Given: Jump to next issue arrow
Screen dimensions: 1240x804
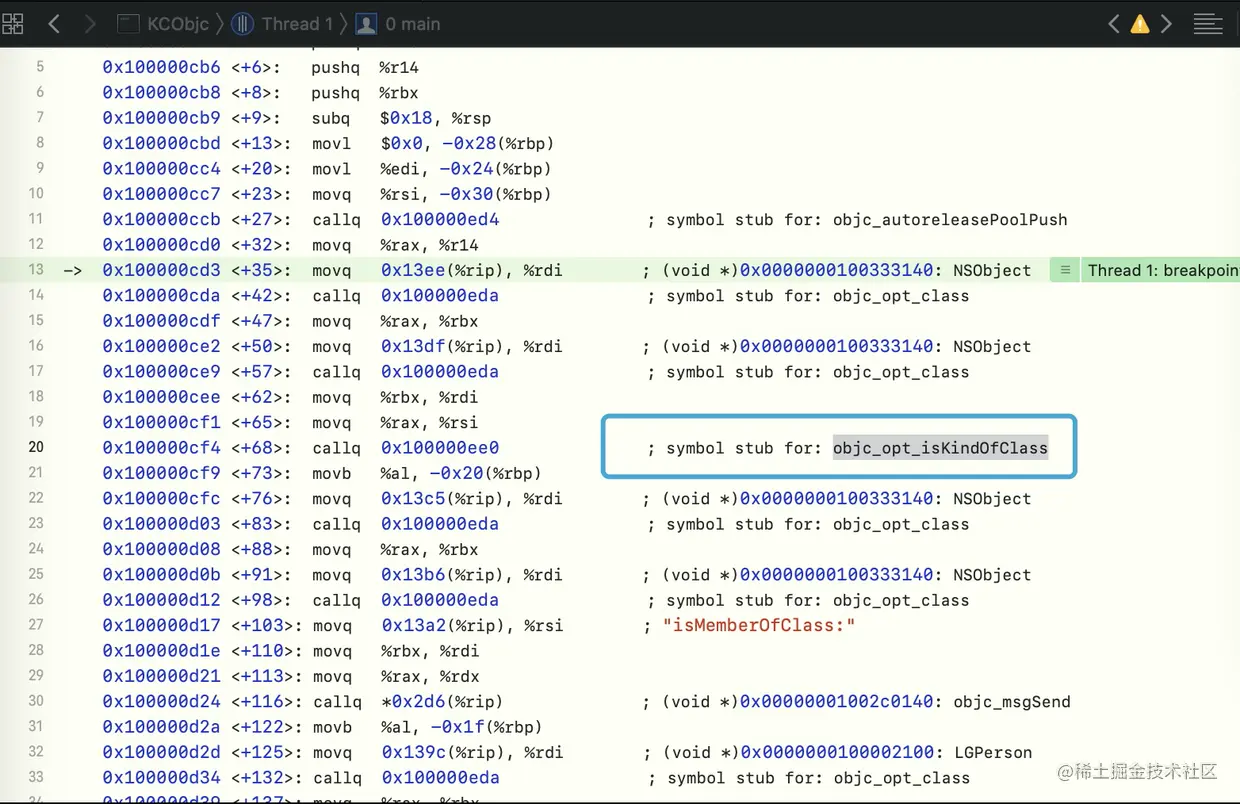Looking at the screenshot, I should 1166,24.
